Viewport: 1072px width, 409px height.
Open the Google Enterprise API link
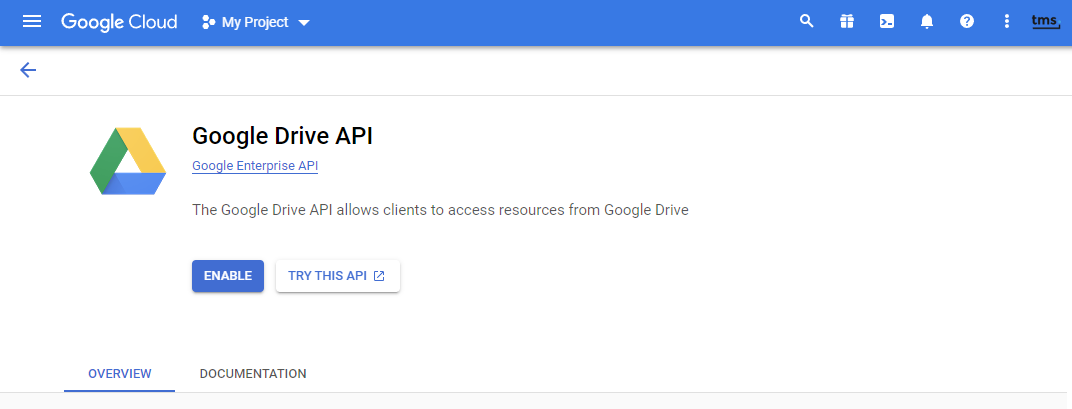255,166
